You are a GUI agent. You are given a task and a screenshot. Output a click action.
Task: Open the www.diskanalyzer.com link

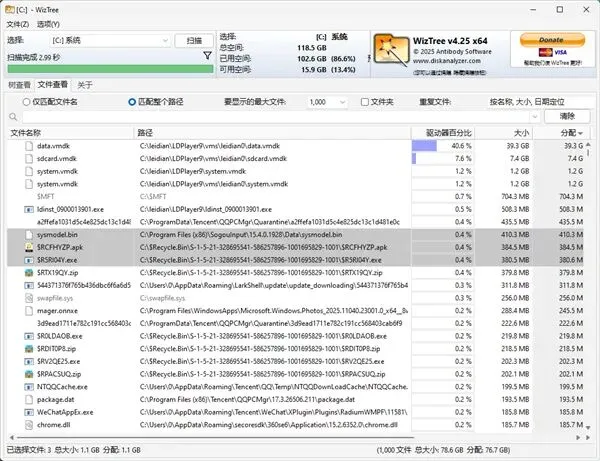coord(447,60)
